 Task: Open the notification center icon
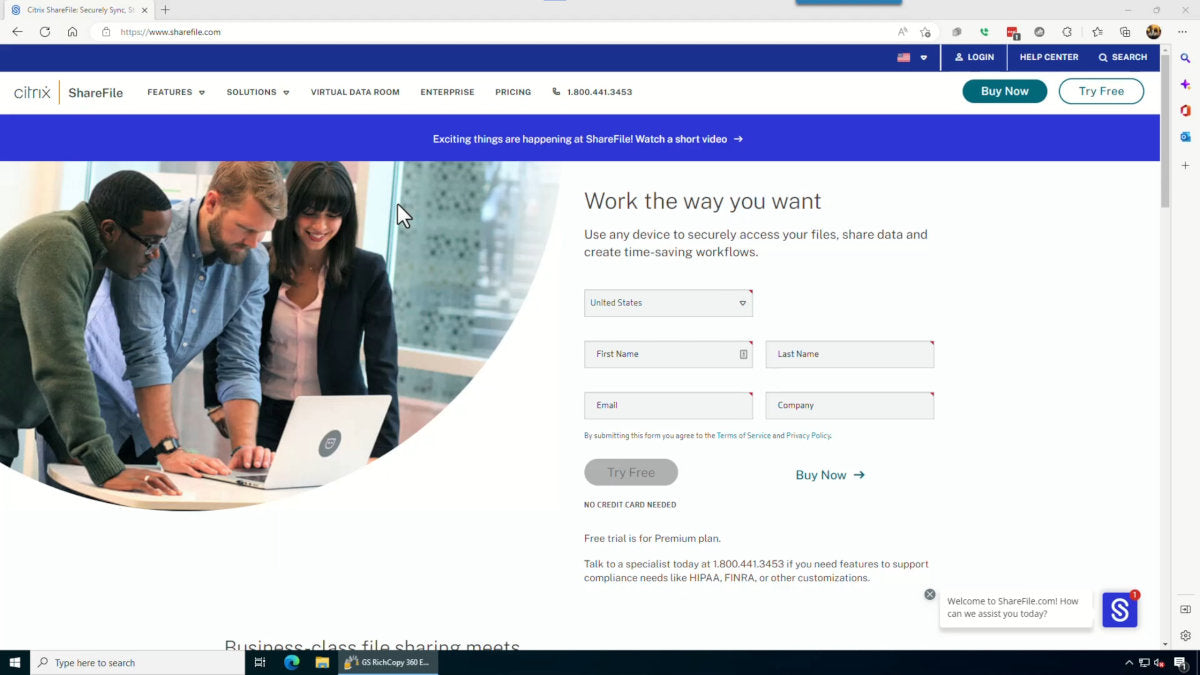pos(1180,663)
